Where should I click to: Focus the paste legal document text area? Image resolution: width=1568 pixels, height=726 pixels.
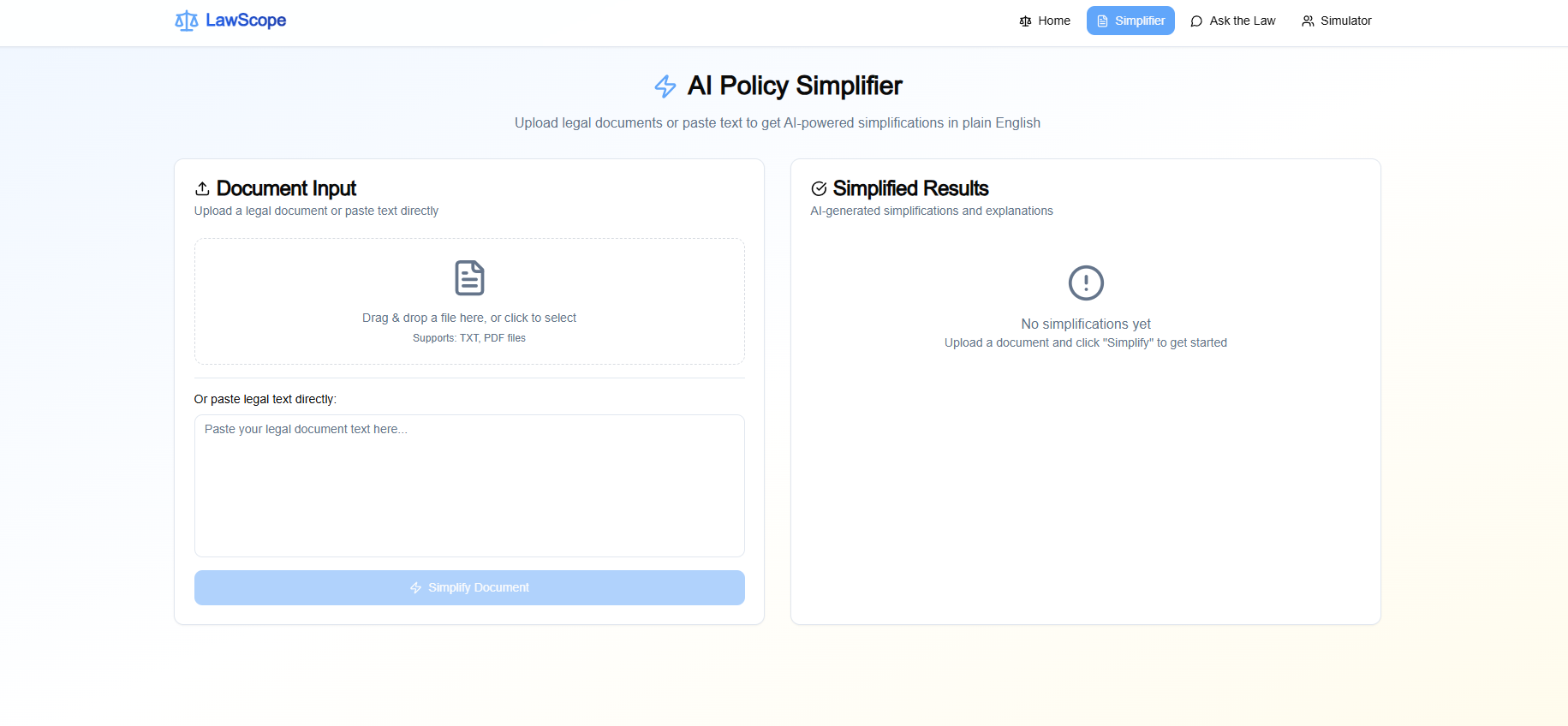pos(469,485)
